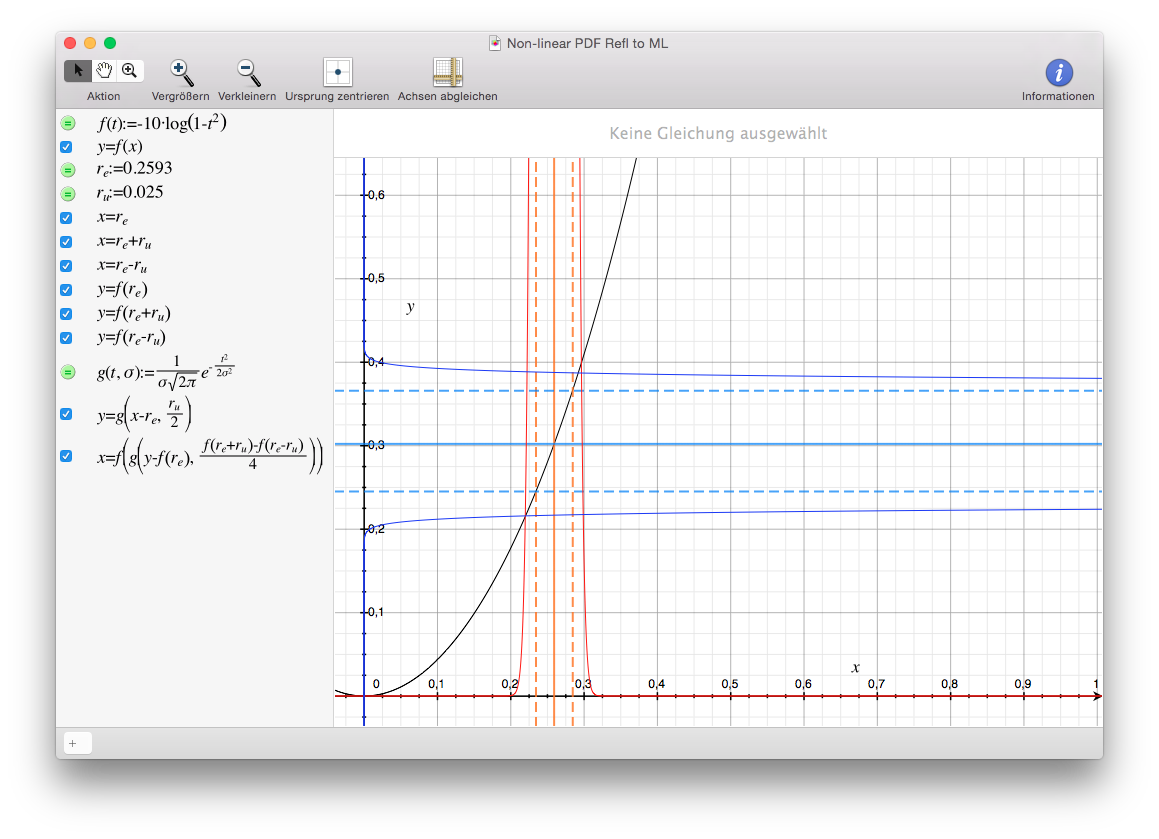Select the arrow pointer action tool

(78, 70)
